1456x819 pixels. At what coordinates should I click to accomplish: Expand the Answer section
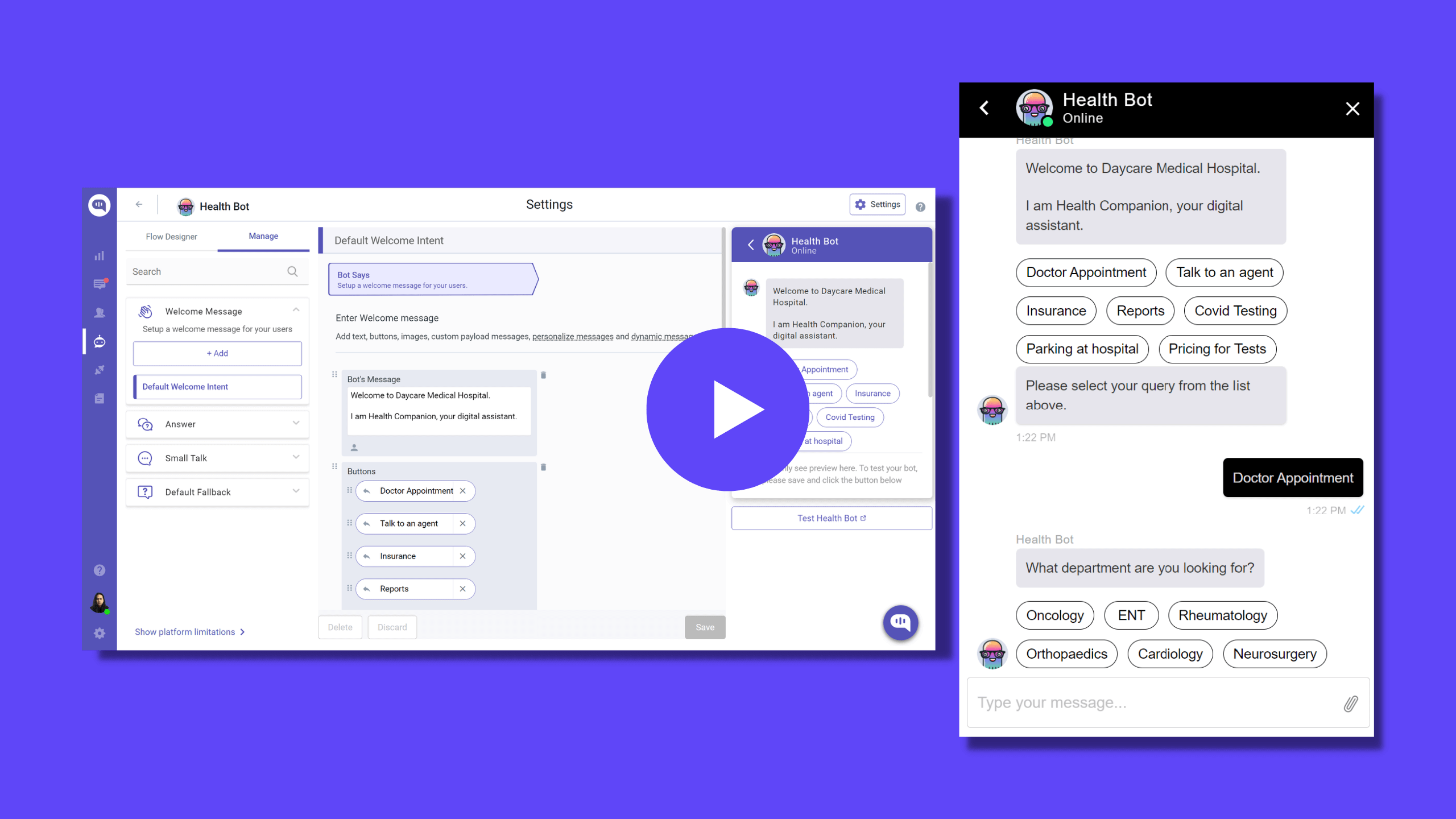pyautogui.click(x=296, y=423)
